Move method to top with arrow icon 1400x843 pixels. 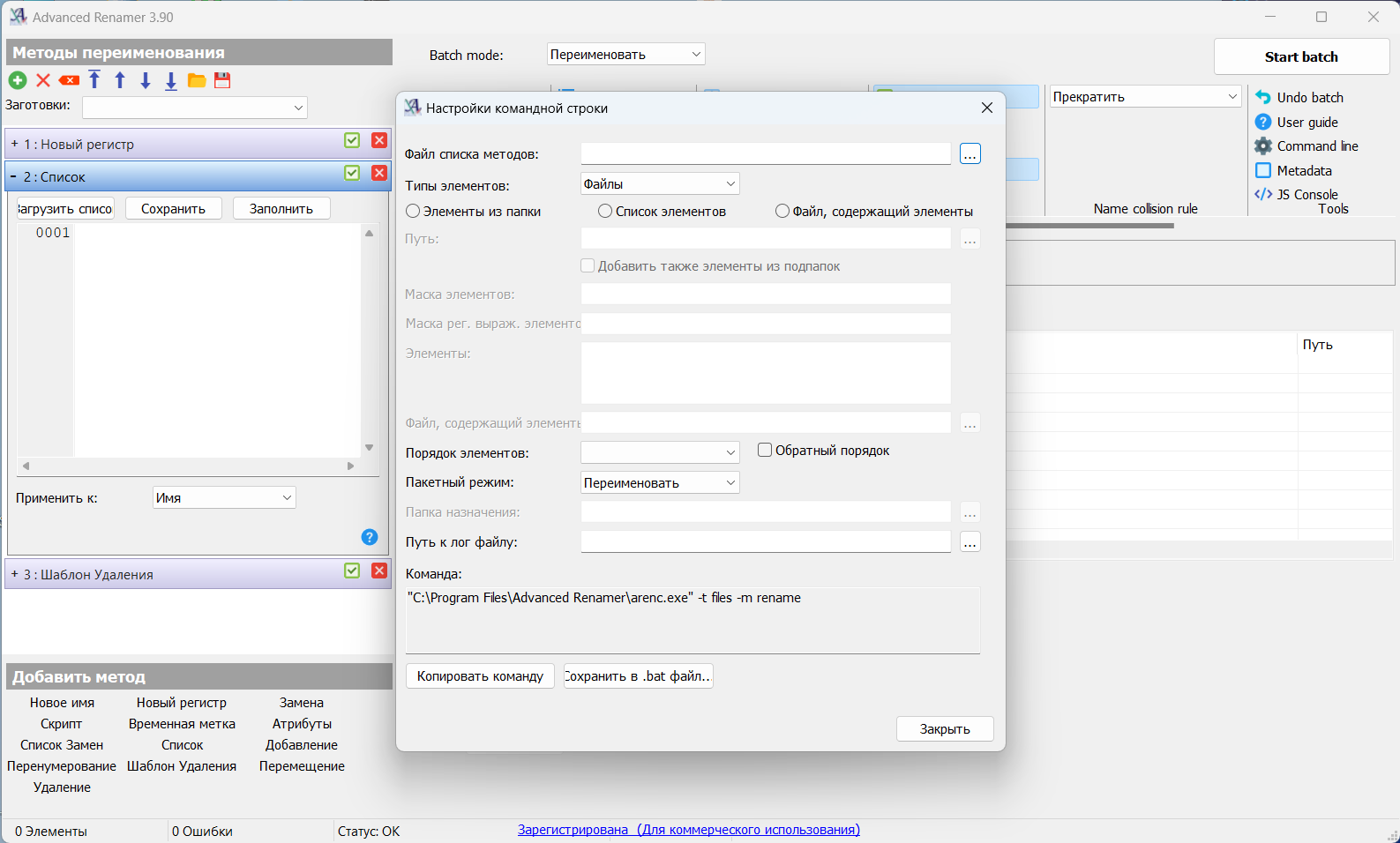(94, 80)
